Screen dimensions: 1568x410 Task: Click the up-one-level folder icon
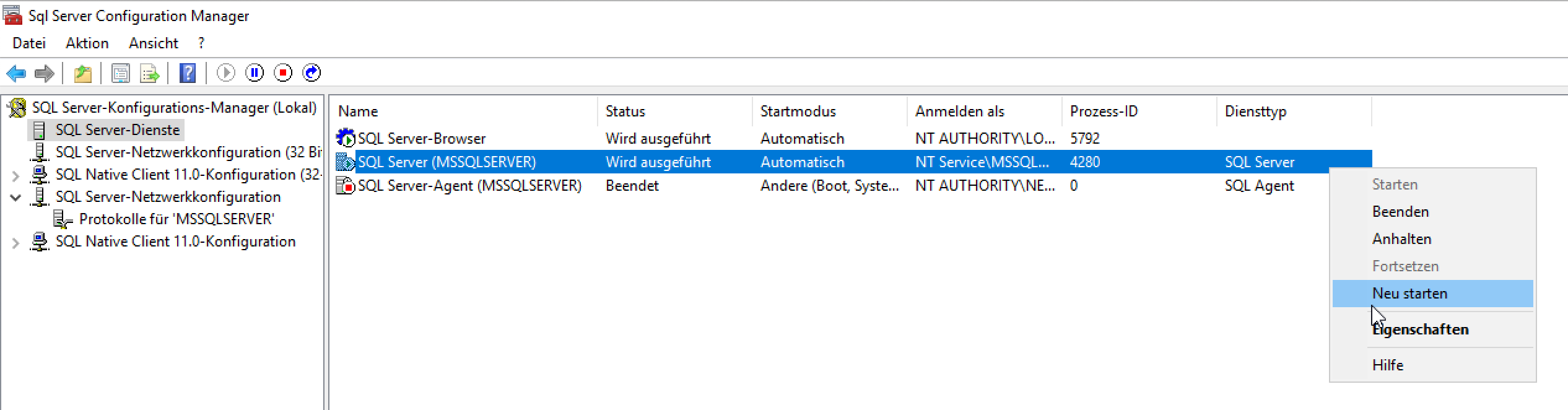(x=82, y=74)
